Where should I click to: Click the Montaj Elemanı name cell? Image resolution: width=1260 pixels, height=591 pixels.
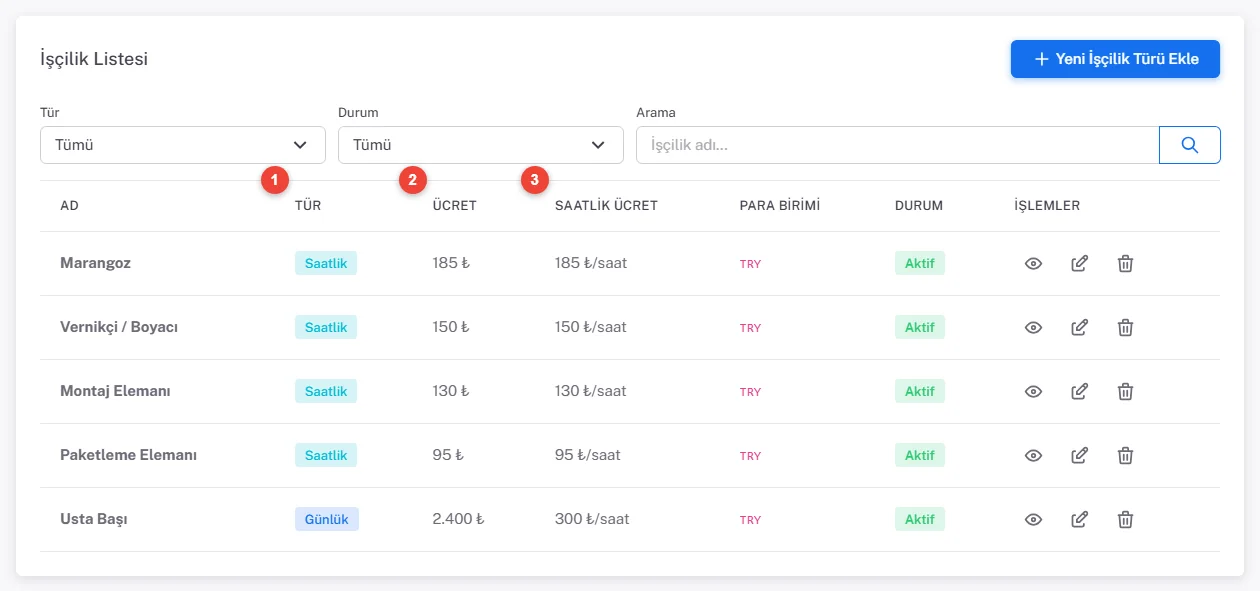(115, 392)
